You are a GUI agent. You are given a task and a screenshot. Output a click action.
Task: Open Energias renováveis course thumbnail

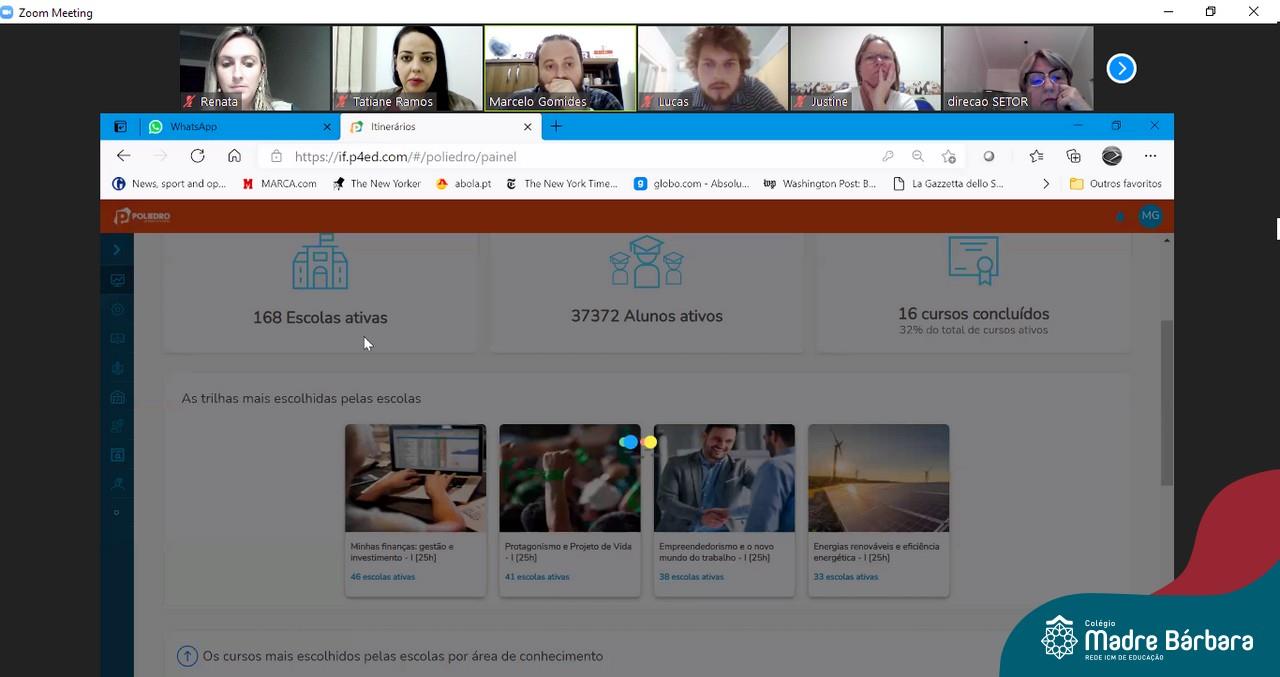tap(878, 478)
